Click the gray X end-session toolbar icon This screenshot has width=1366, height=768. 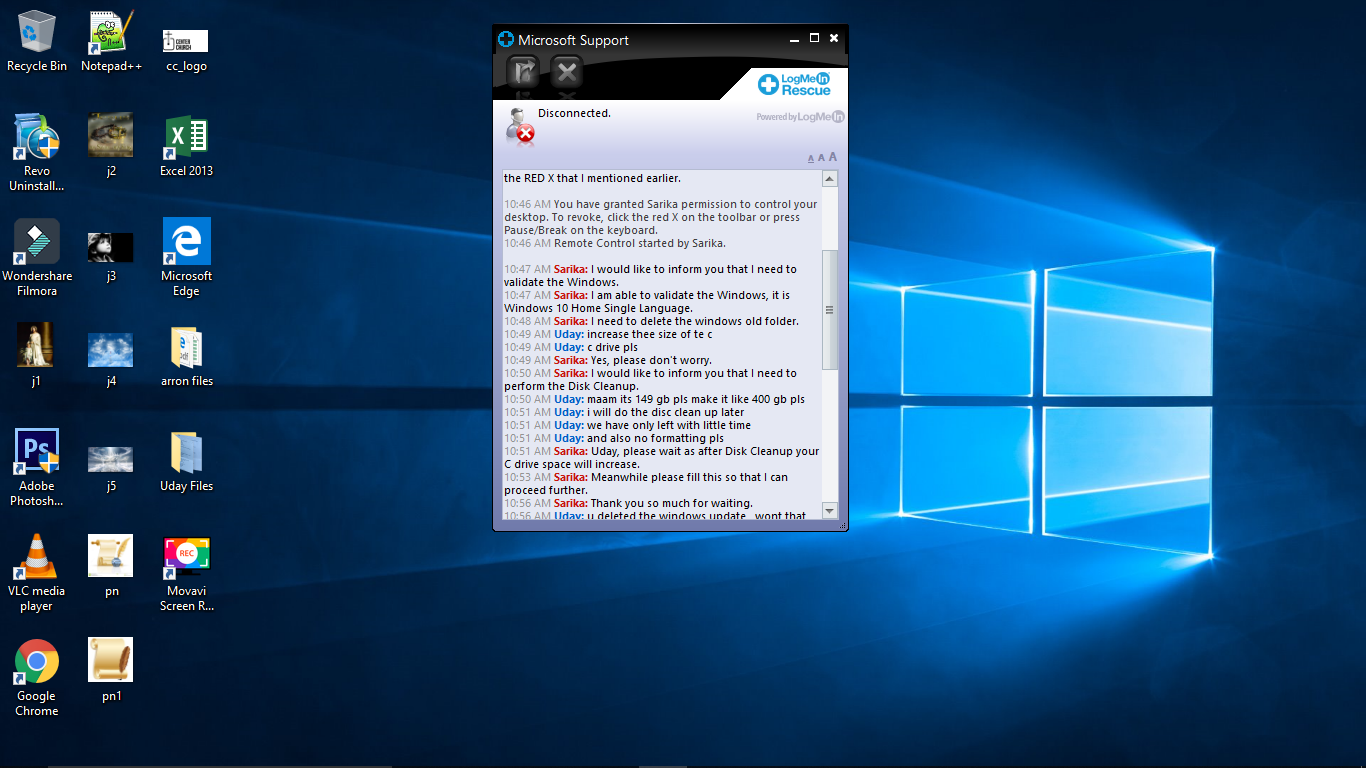click(x=567, y=72)
